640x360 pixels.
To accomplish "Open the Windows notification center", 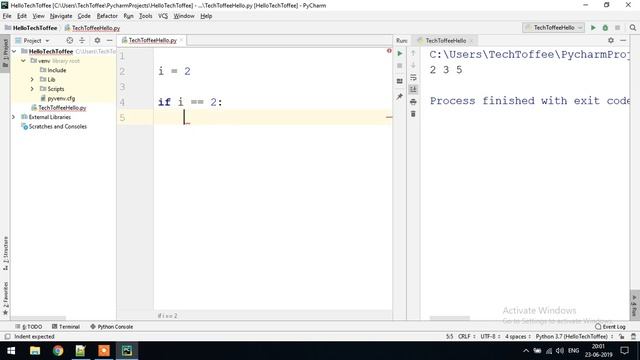I will coord(624,351).
